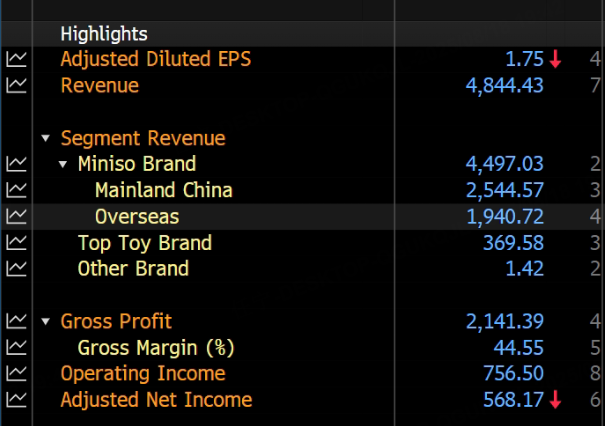Open chart icon for Operating Income row

coord(16,374)
